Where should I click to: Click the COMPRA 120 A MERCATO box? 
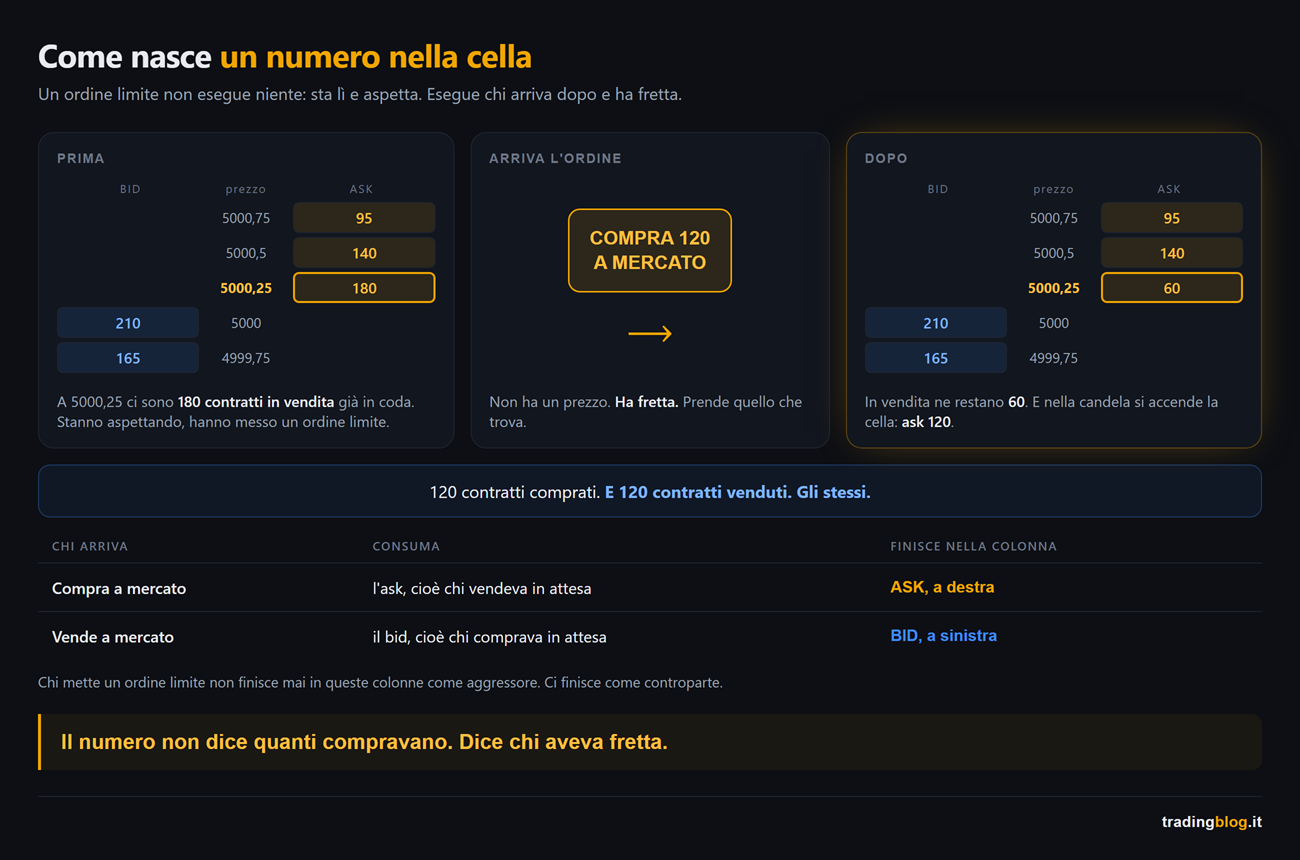pos(650,250)
